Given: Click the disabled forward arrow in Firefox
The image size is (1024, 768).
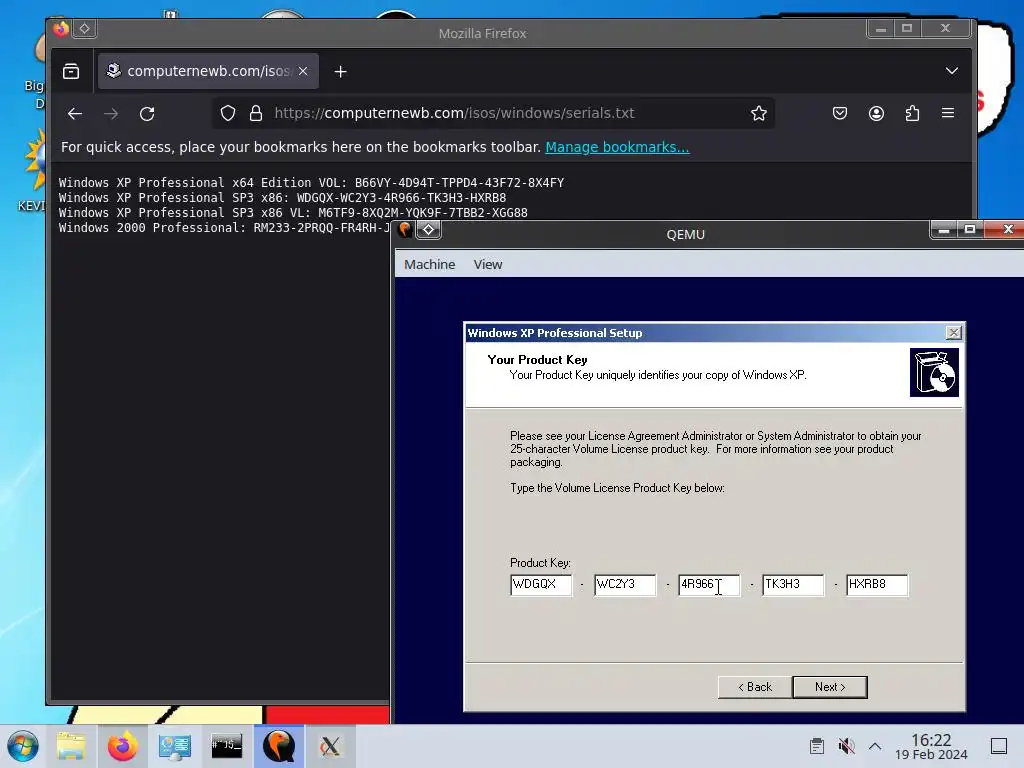Looking at the screenshot, I should 111,114.
